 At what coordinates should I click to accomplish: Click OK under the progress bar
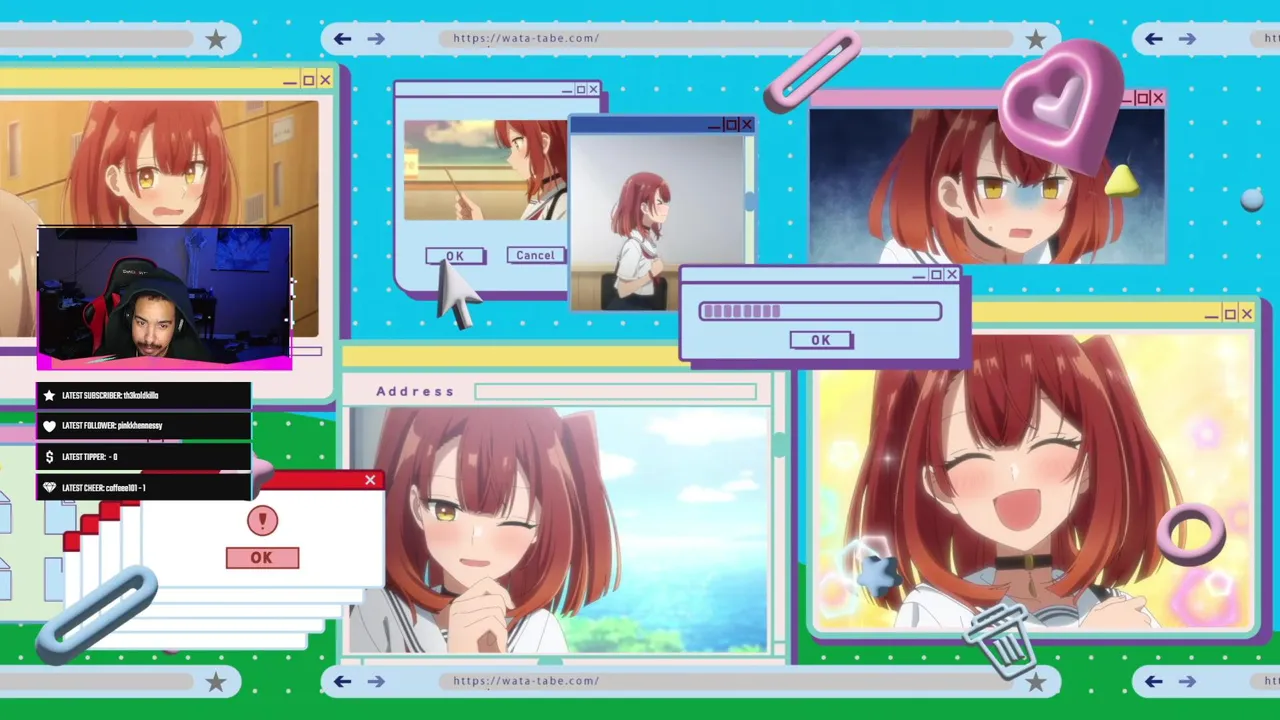click(x=820, y=340)
